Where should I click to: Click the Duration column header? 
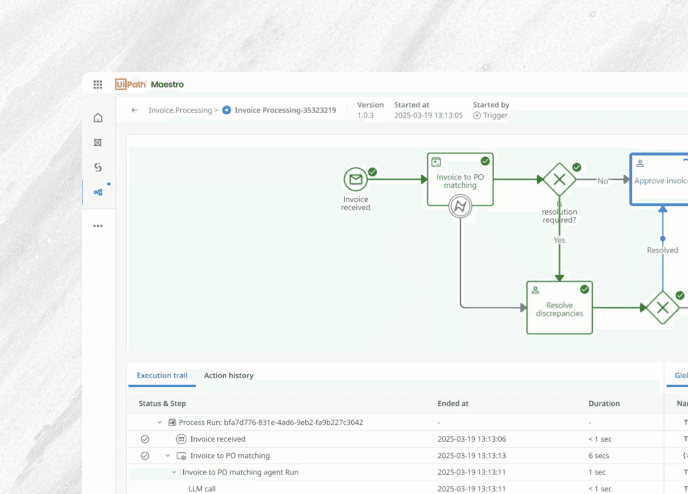[604, 404]
